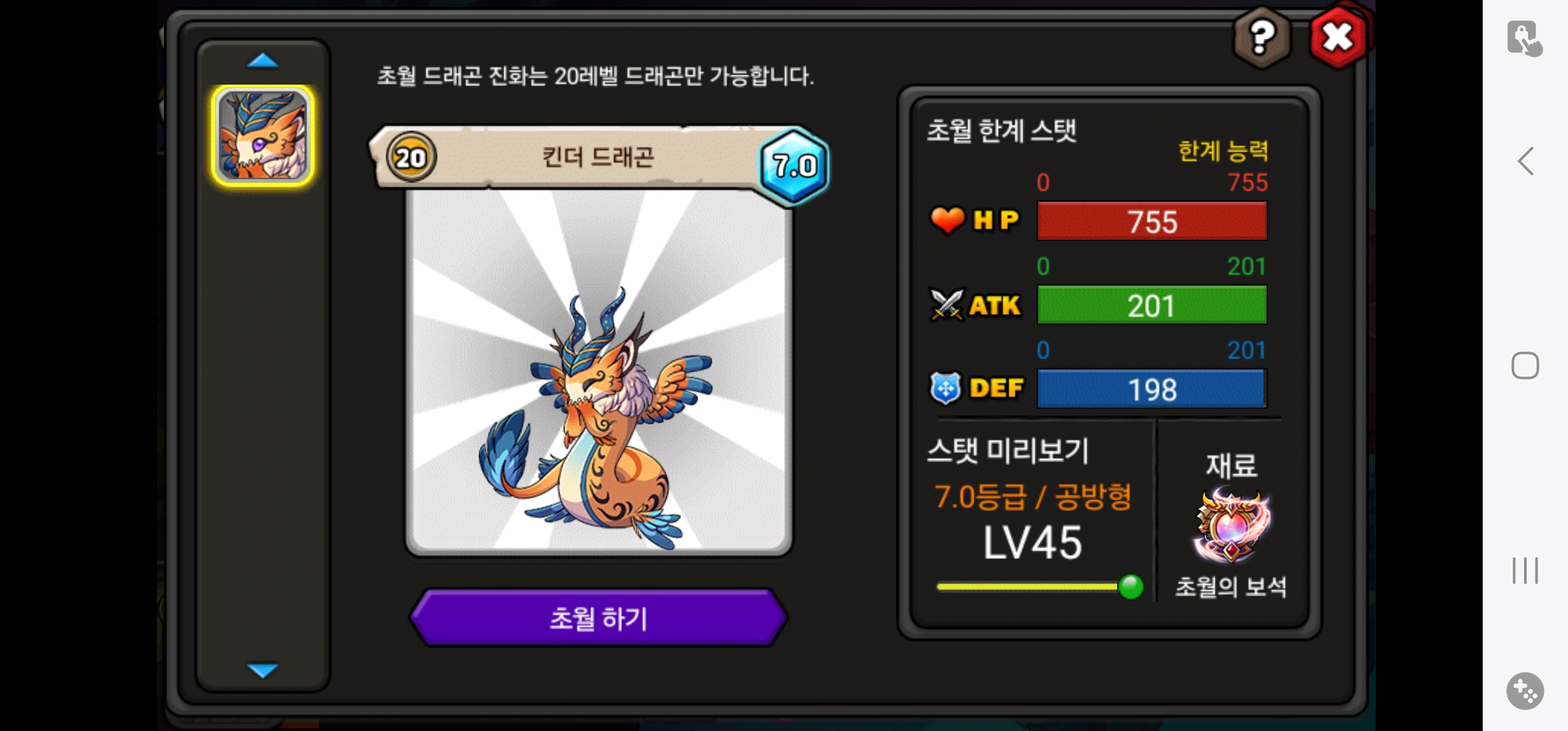The height and width of the screenshot is (731, 1568).
Task: Close the transcendence window with red X
Action: [x=1338, y=38]
